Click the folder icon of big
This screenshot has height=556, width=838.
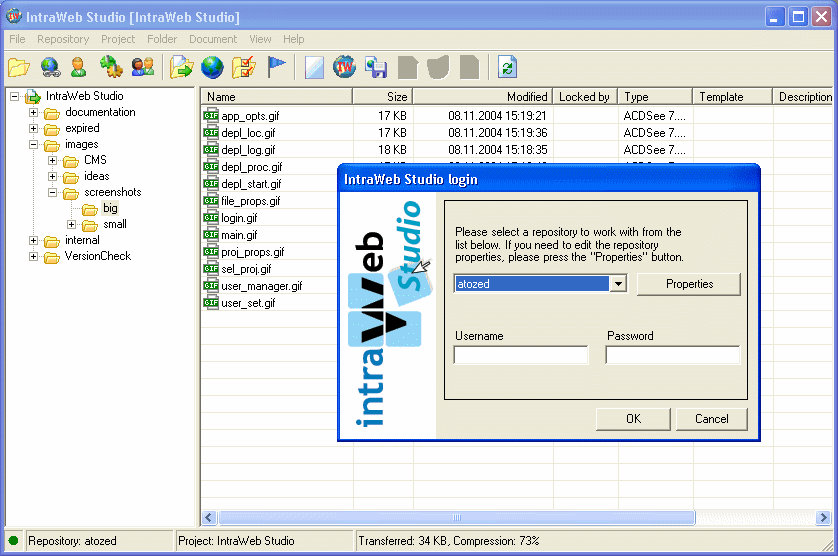coord(90,209)
